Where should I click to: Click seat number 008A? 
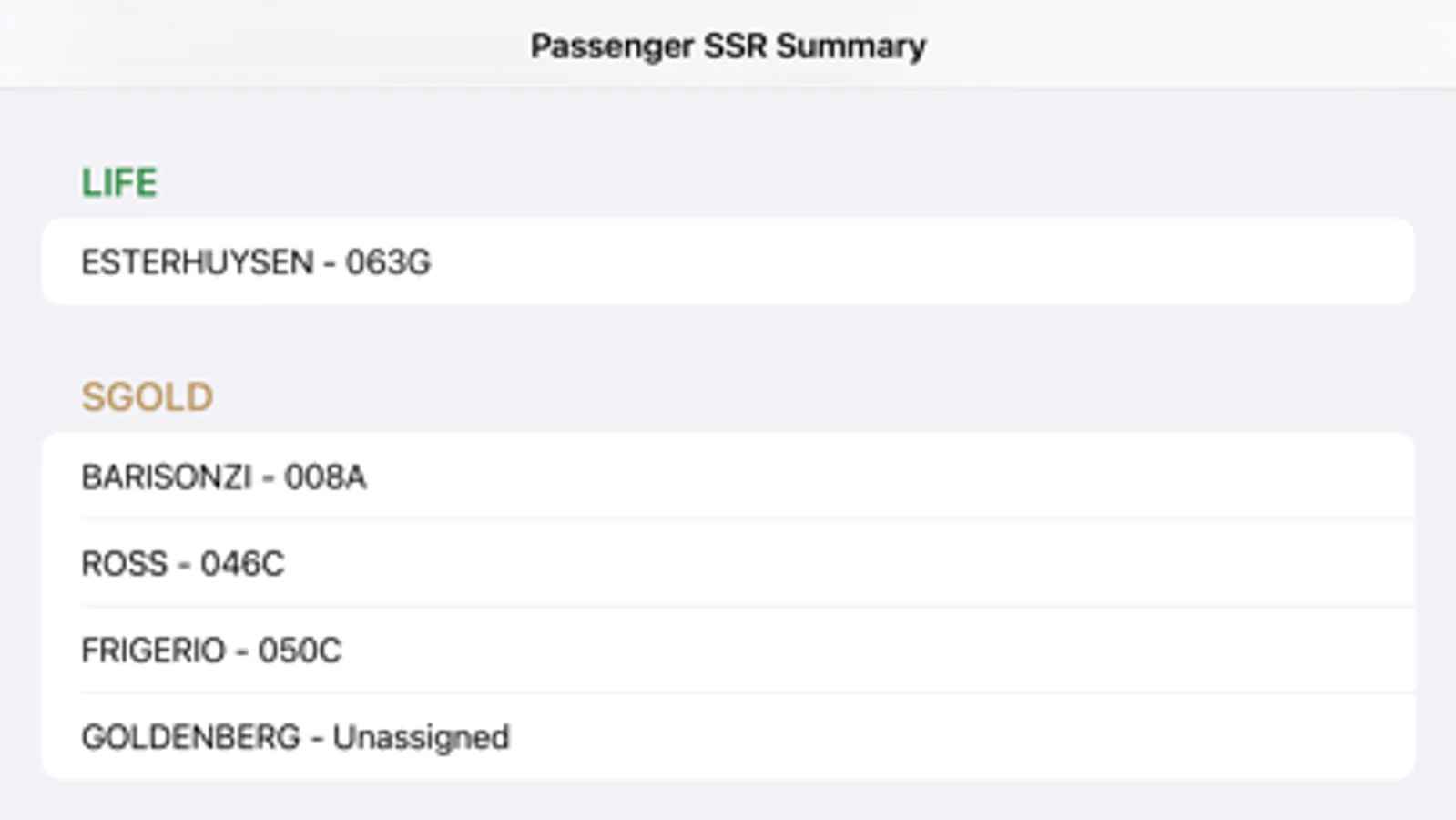pyautogui.click(x=325, y=477)
